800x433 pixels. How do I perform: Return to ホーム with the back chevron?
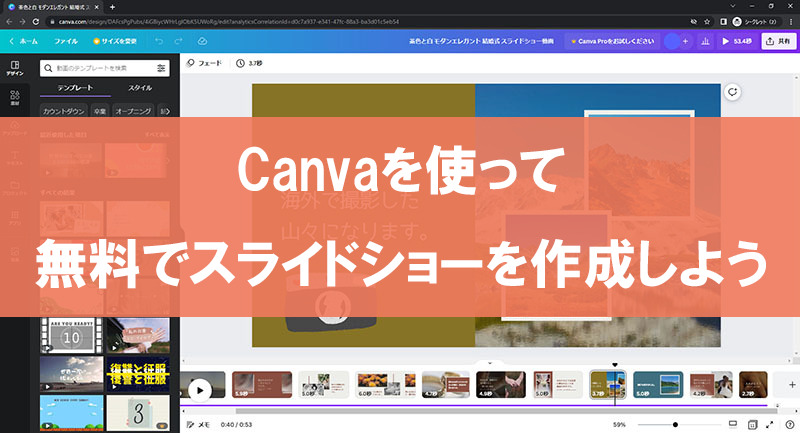[x=23, y=41]
